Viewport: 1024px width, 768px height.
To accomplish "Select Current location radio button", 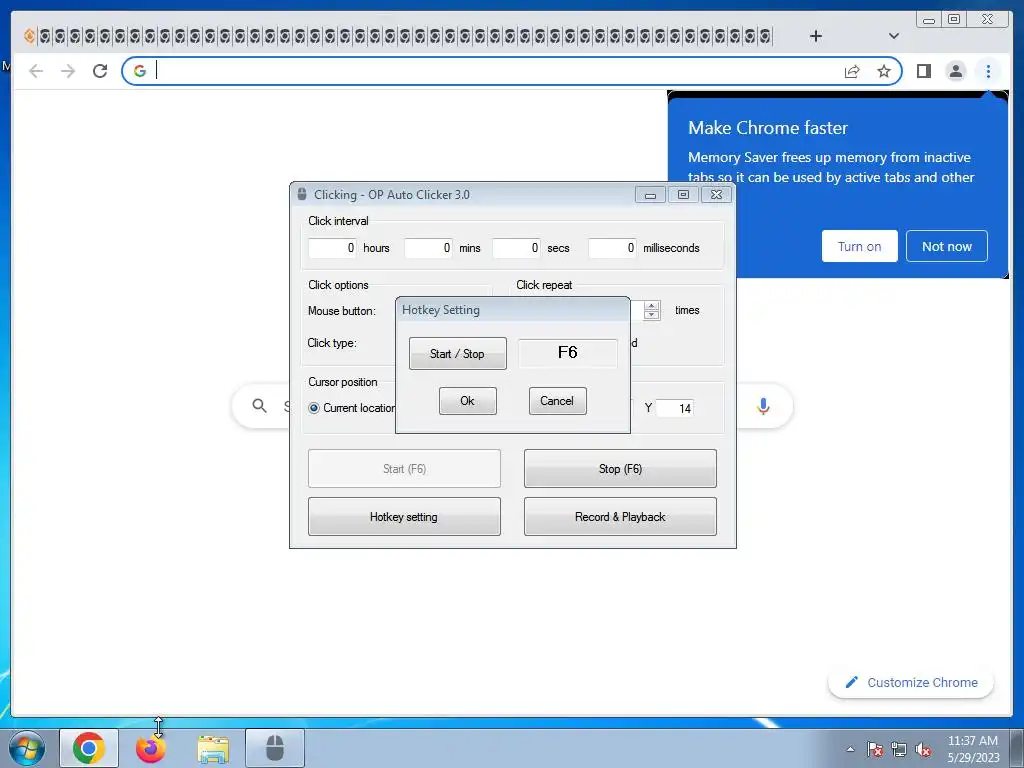I will [x=314, y=408].
